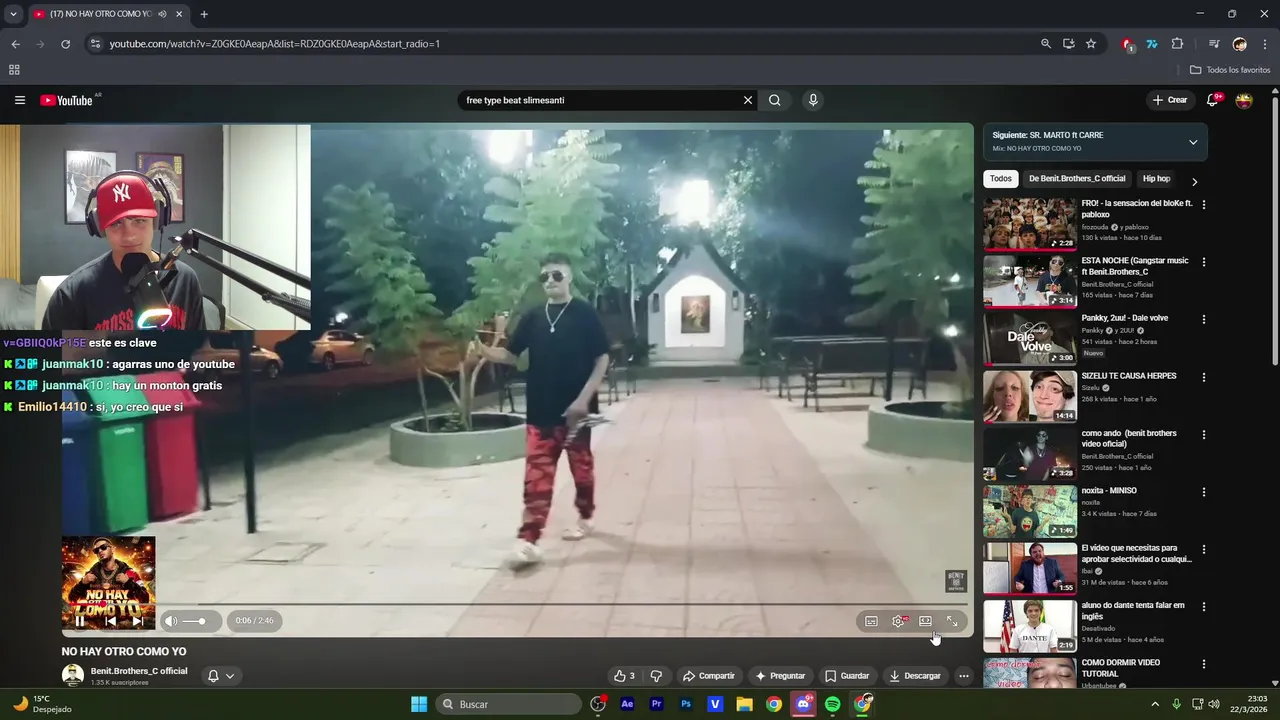The width and height of the screenshot is (1280, 720).
Task: Show more filter chips with arrow
Action: click(x=1194, y=182)
